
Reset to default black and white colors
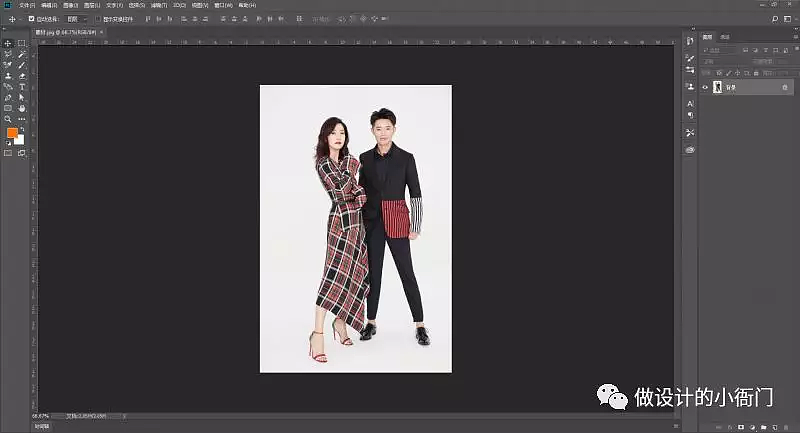[x=8, y=143]
